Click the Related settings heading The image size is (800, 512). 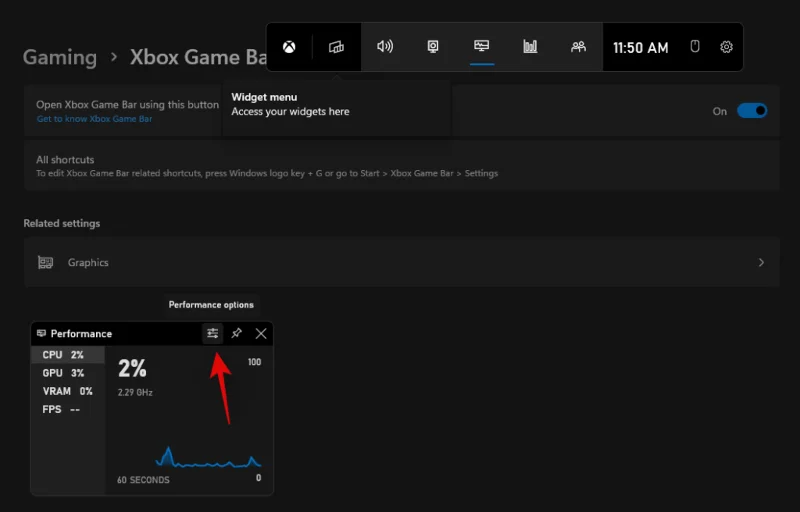62,223
